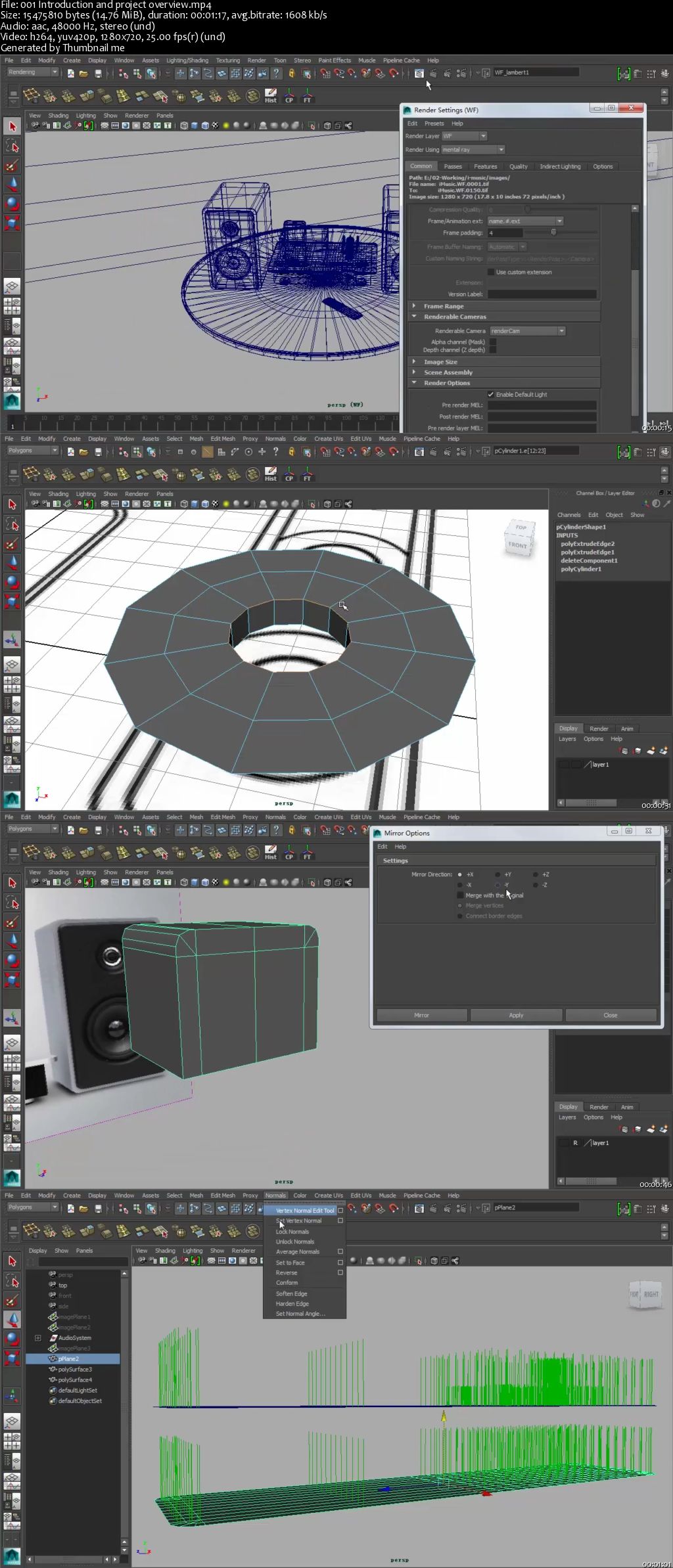Select +Z mirror direction radio
This screenshot has height=1568, width=673.
pyautogui.click(x=536, y=874)
